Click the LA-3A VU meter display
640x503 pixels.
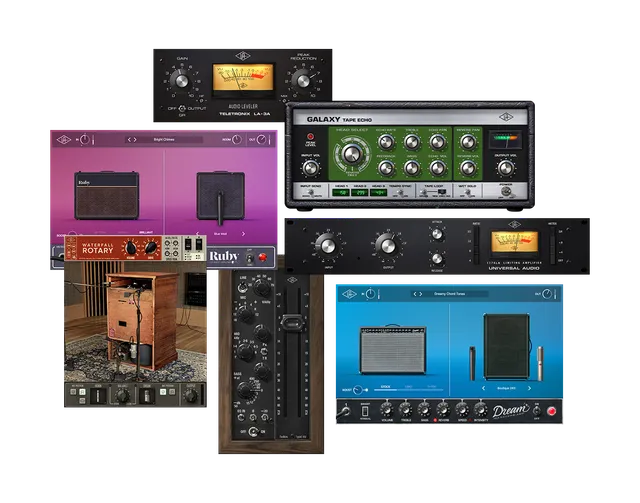click(x=243, y=79)
